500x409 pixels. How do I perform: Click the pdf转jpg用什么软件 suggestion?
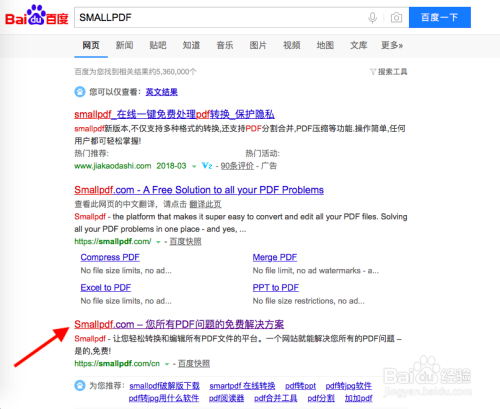pyautogui.click(x=164, y=398)
